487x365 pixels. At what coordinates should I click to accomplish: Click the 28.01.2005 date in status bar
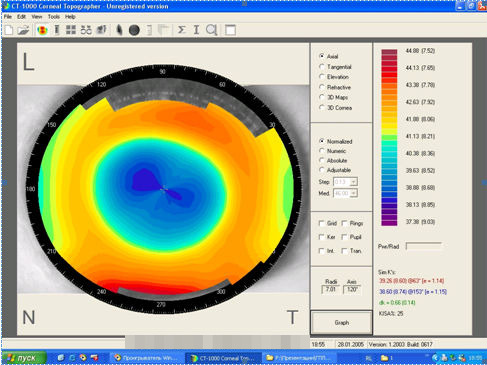350,344
